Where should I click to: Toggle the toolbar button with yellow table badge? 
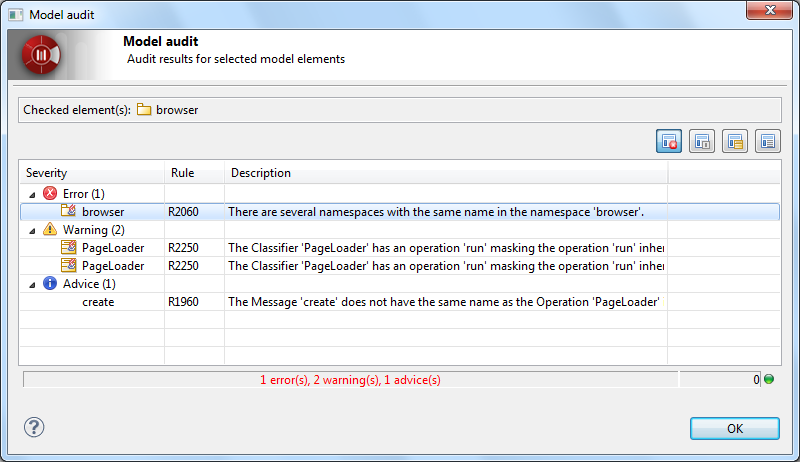(735, 141)
